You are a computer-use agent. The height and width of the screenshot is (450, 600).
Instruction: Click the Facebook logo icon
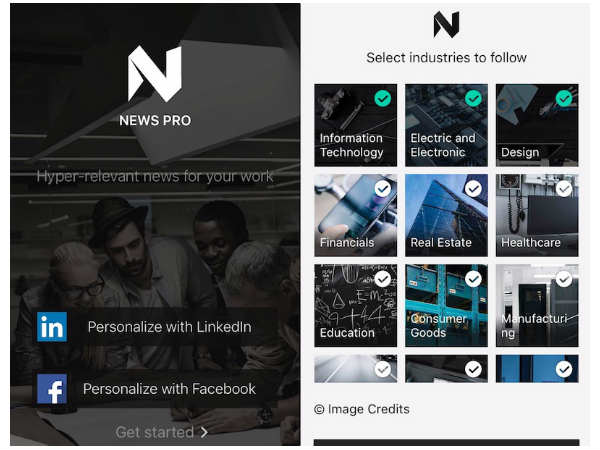point(52,389)
